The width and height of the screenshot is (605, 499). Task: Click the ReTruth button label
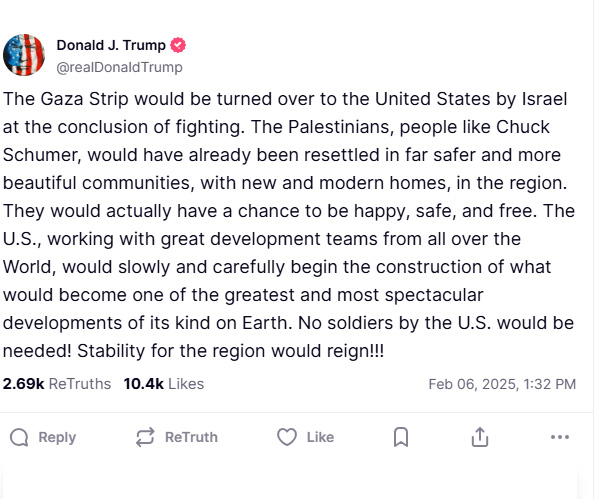[191, 437]
